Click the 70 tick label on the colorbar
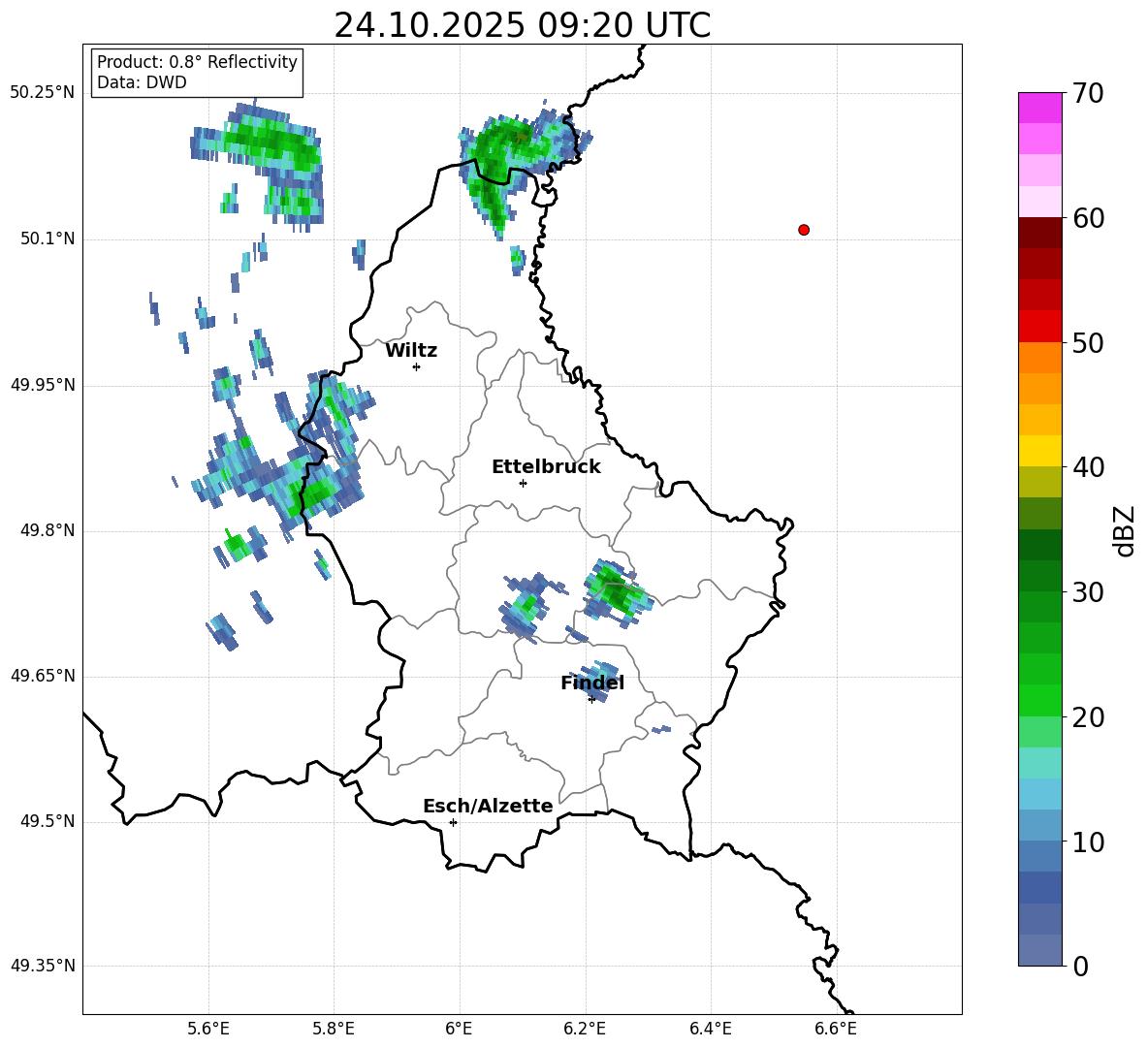 point(1088,94)
